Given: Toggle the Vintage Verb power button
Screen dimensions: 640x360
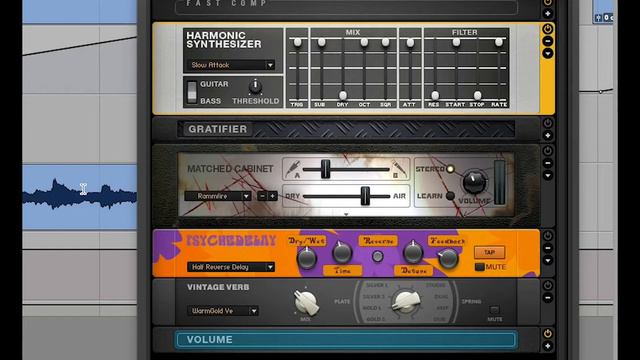Looking at the screenshot, I should (548, 286).
